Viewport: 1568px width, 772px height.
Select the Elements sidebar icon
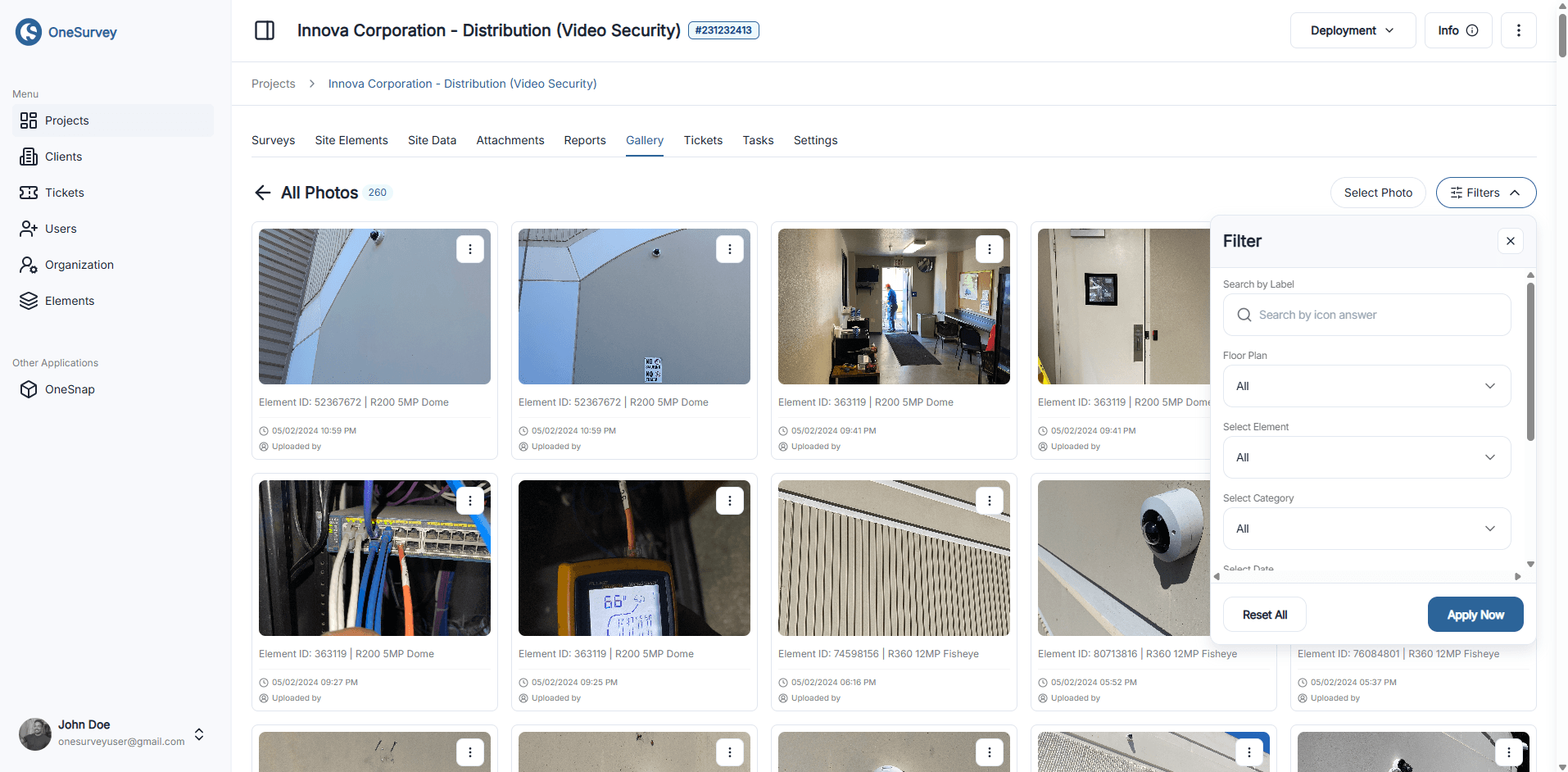tap(29, 301)
